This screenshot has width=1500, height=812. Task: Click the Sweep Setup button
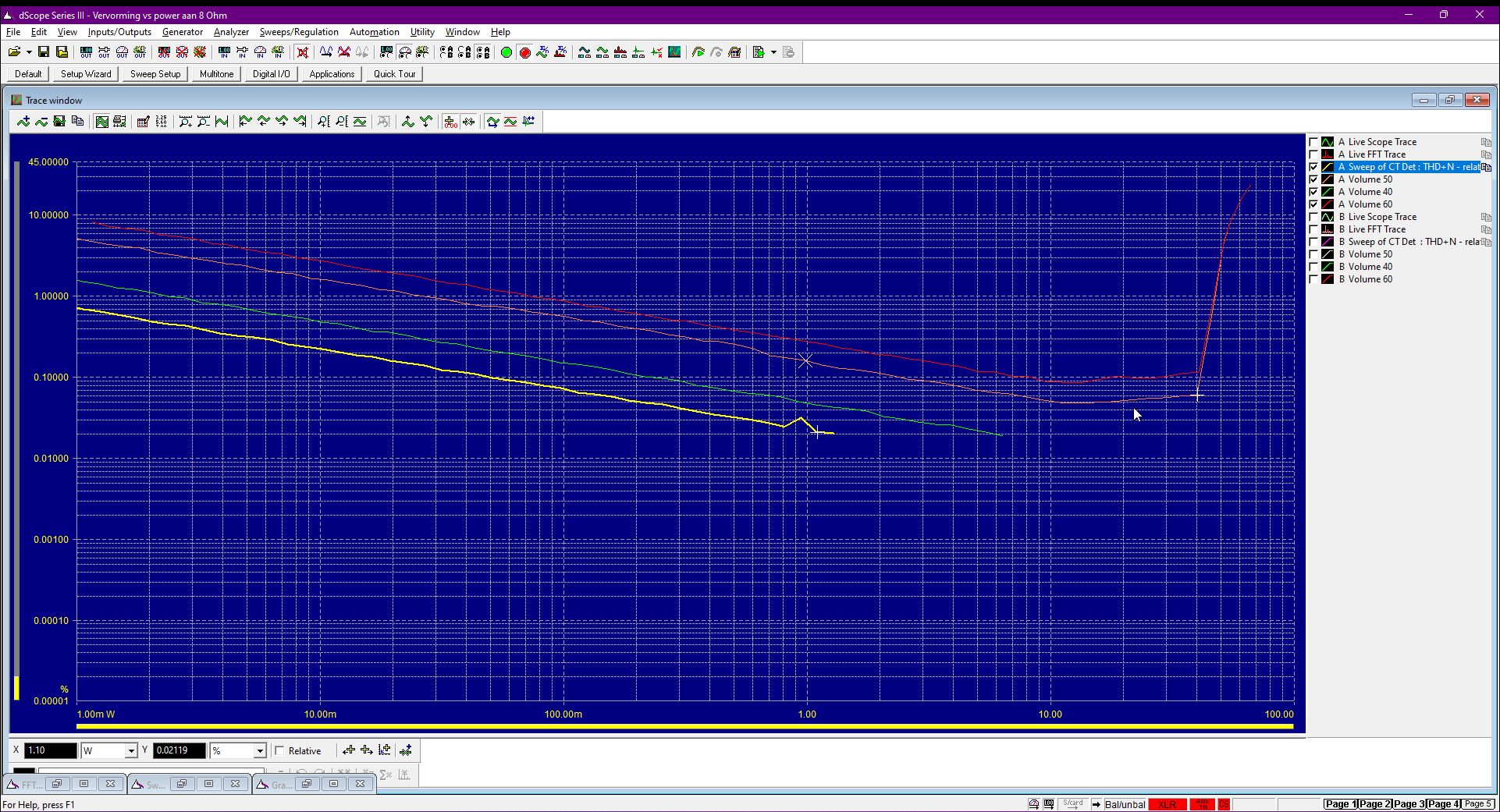point(155,74)
